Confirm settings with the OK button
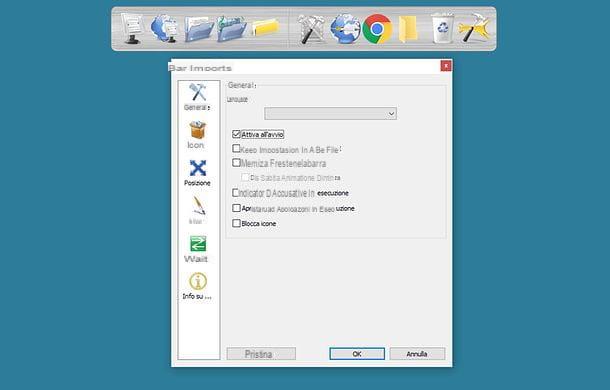This screenshot has width=610, height=390. [357, 354]
